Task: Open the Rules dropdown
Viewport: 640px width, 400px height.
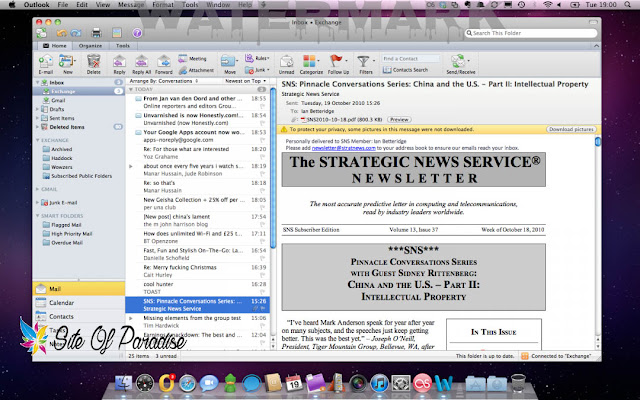Action: pos(257,58)
